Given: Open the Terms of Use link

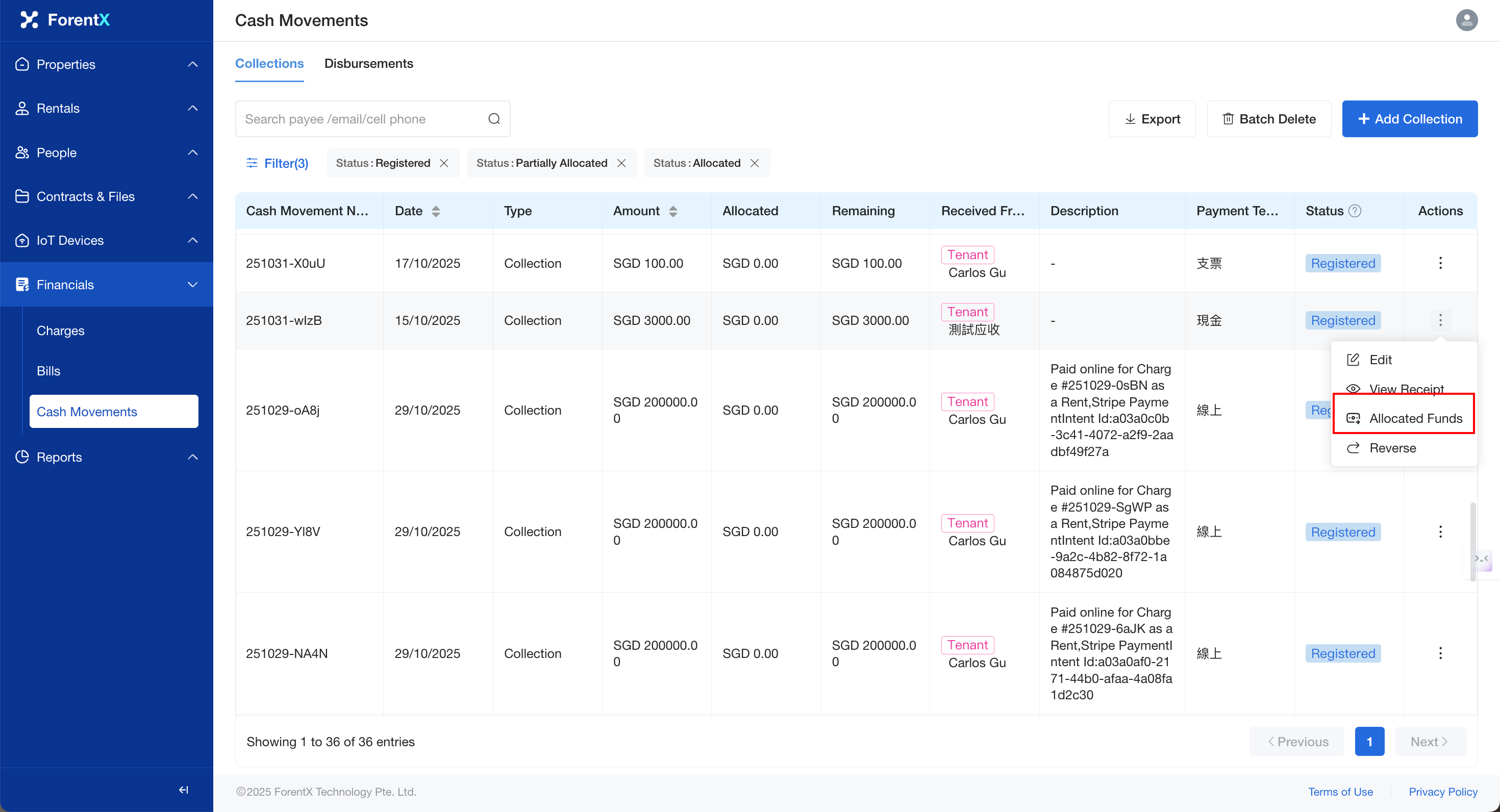Looking at the screenshot, I should point(1340,791).
